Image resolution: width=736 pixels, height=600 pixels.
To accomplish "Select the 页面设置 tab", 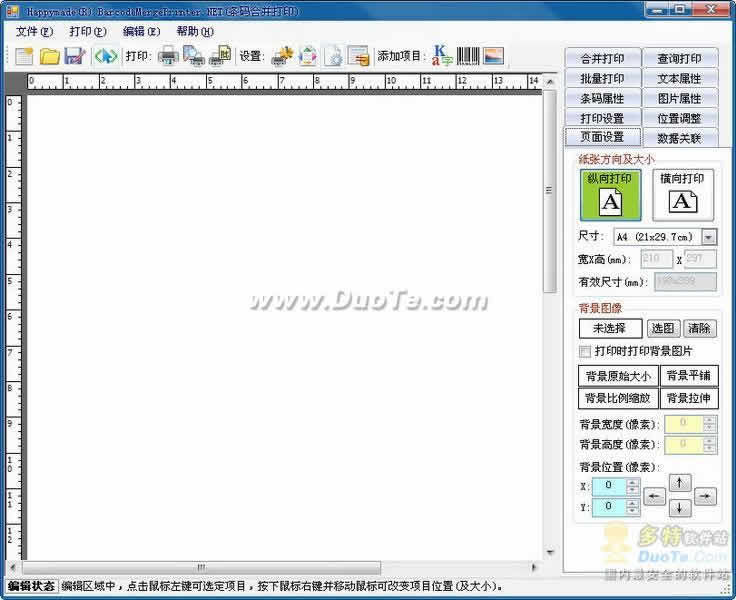I will [x=603, y=137].
